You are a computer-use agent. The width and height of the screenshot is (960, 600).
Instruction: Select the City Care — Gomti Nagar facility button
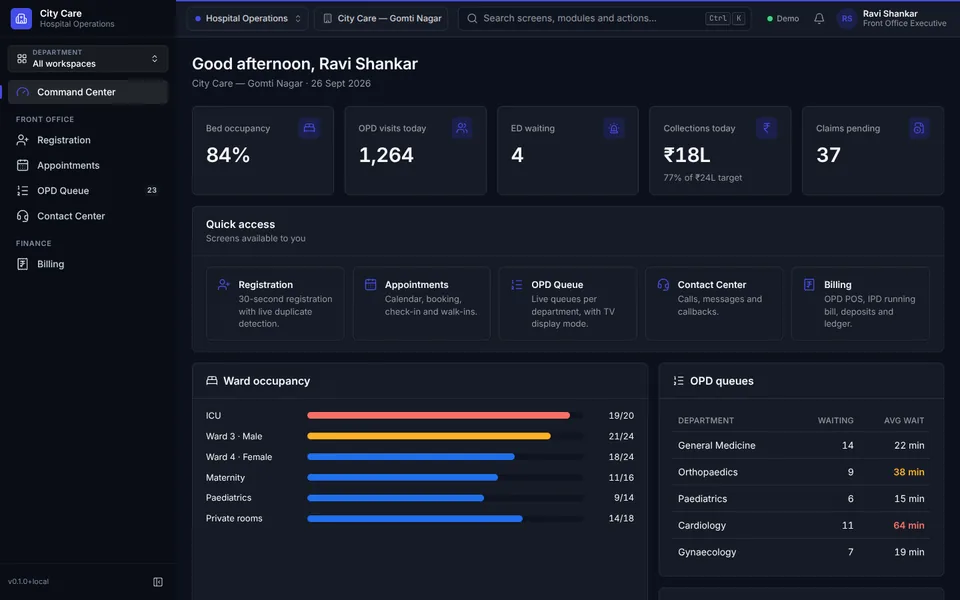pyautogui.click(x=381, y=18)
